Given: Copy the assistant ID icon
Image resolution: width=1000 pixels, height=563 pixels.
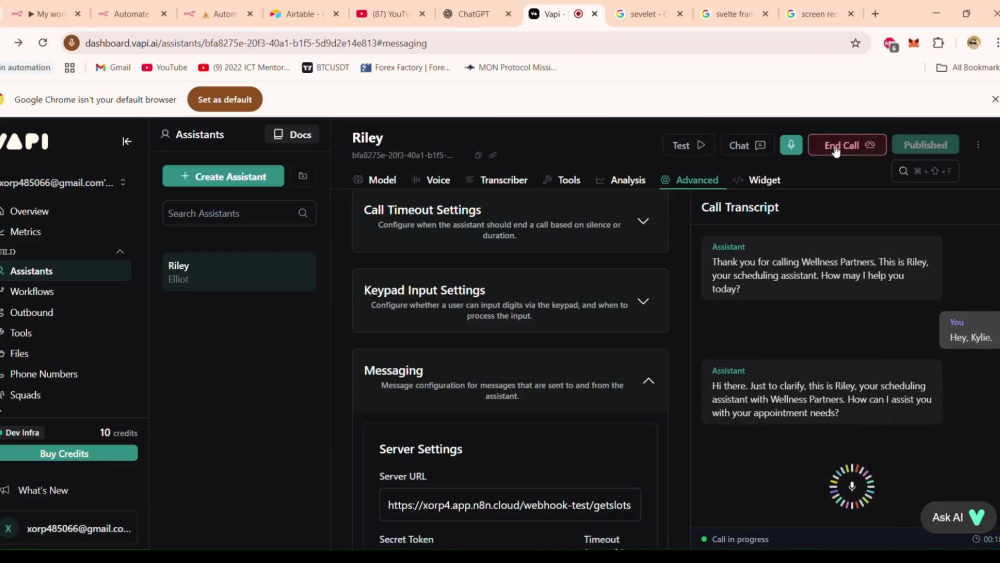Looking at the screenshot, I should point(478,155).
